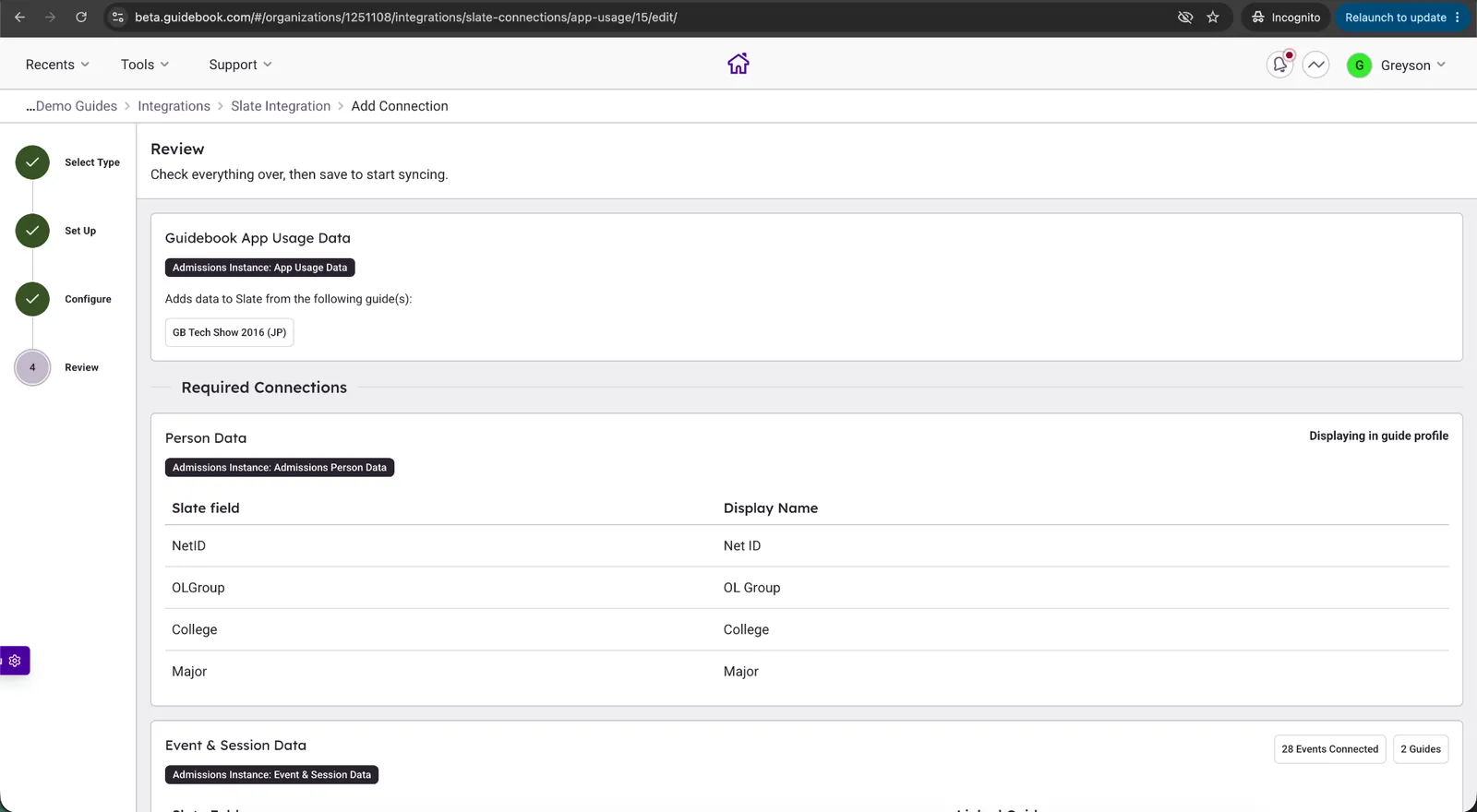Go back in browser history
The image size is (1477, 812).
point(19,17)
